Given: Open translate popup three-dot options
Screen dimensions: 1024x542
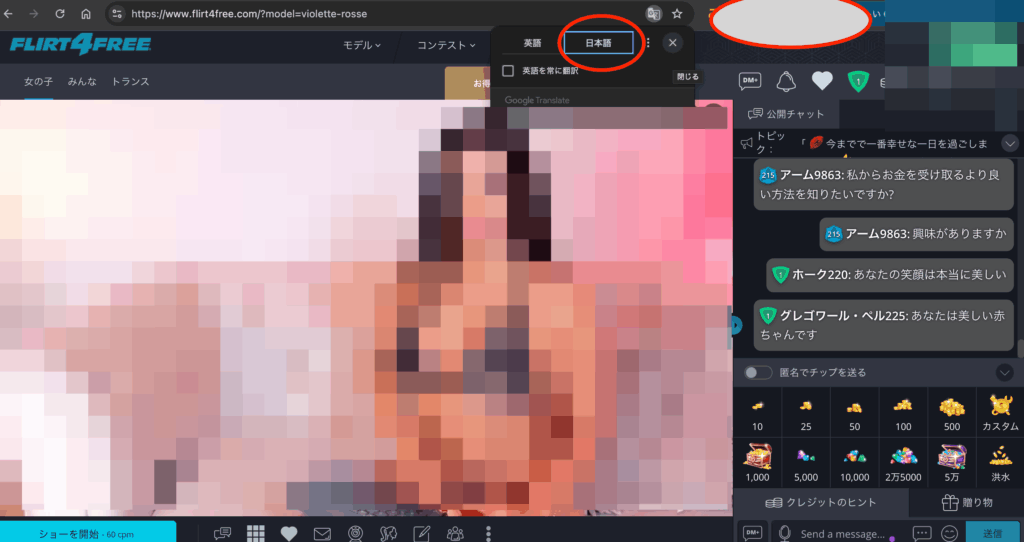Looking at the screenshot, I should point(648,42).
